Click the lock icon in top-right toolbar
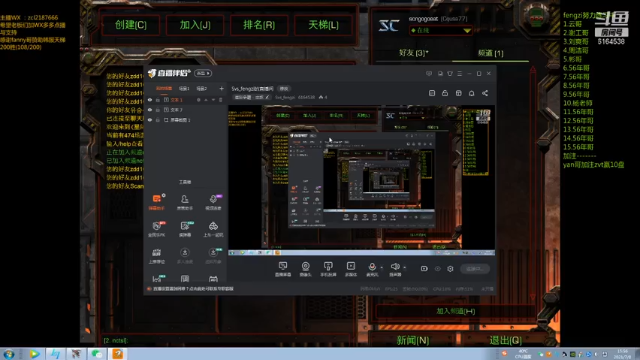The width and height of the screenshot is (640, 360). (x=445, y=93)
